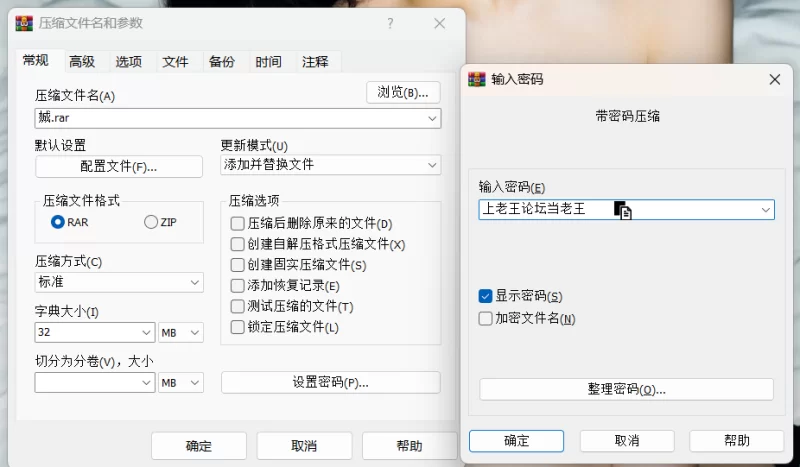Switch to the 时间 tab
This screenshot has width=800, height=467.
coord(268,62)
